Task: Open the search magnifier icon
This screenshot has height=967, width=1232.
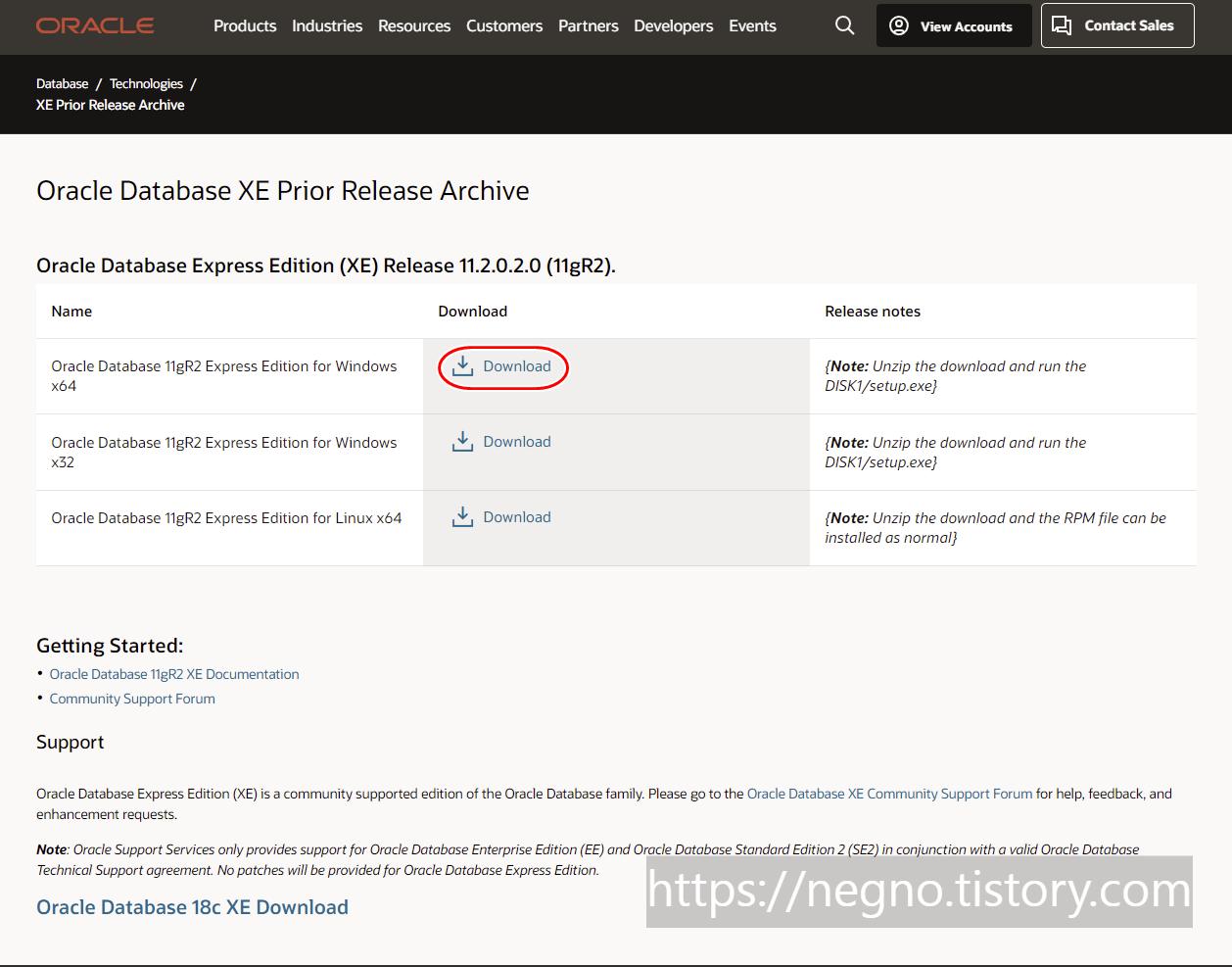Action: (845, 25)
